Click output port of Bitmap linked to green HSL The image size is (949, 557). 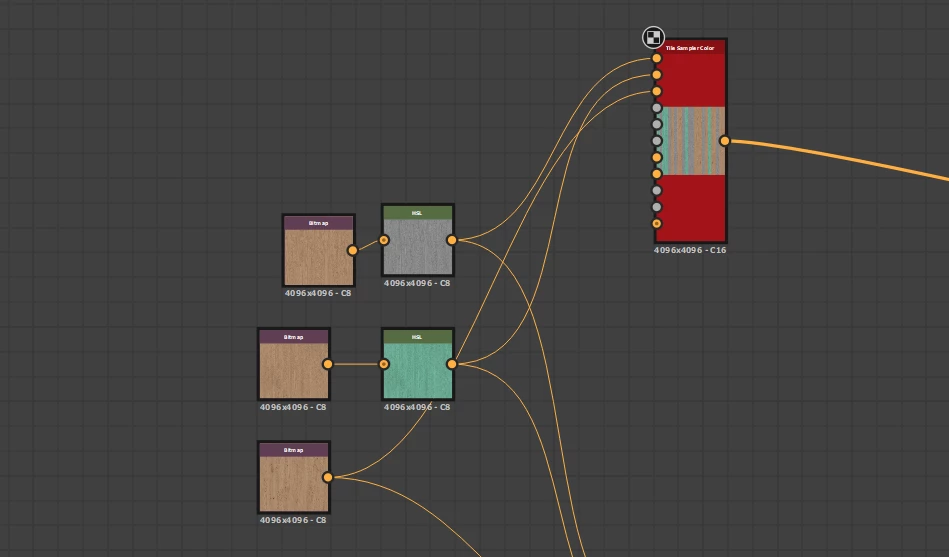click(x=327, y=364)
